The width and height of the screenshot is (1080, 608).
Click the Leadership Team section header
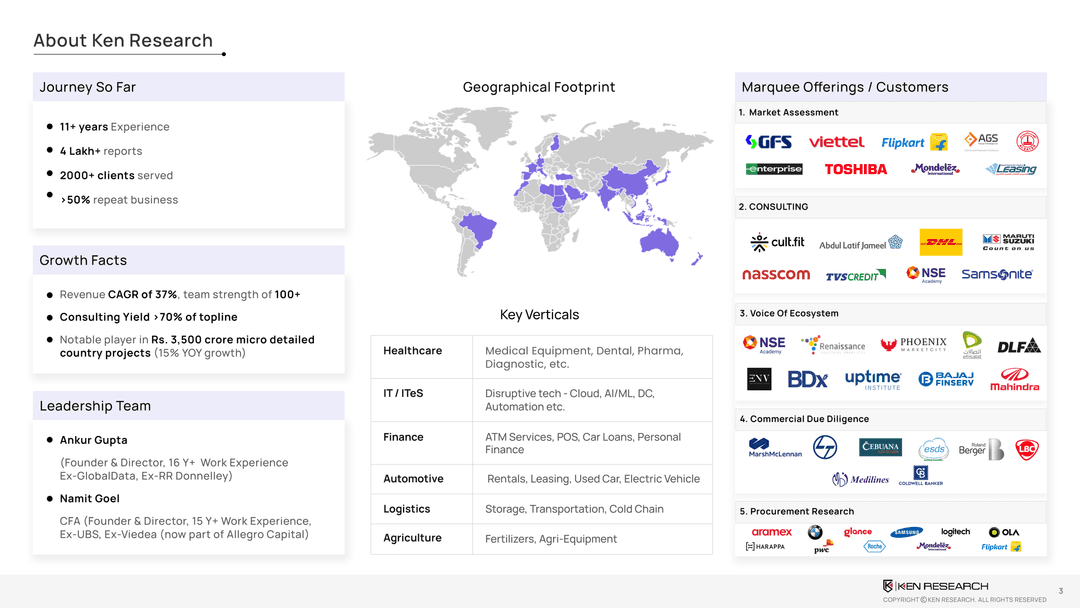[95, 406]
